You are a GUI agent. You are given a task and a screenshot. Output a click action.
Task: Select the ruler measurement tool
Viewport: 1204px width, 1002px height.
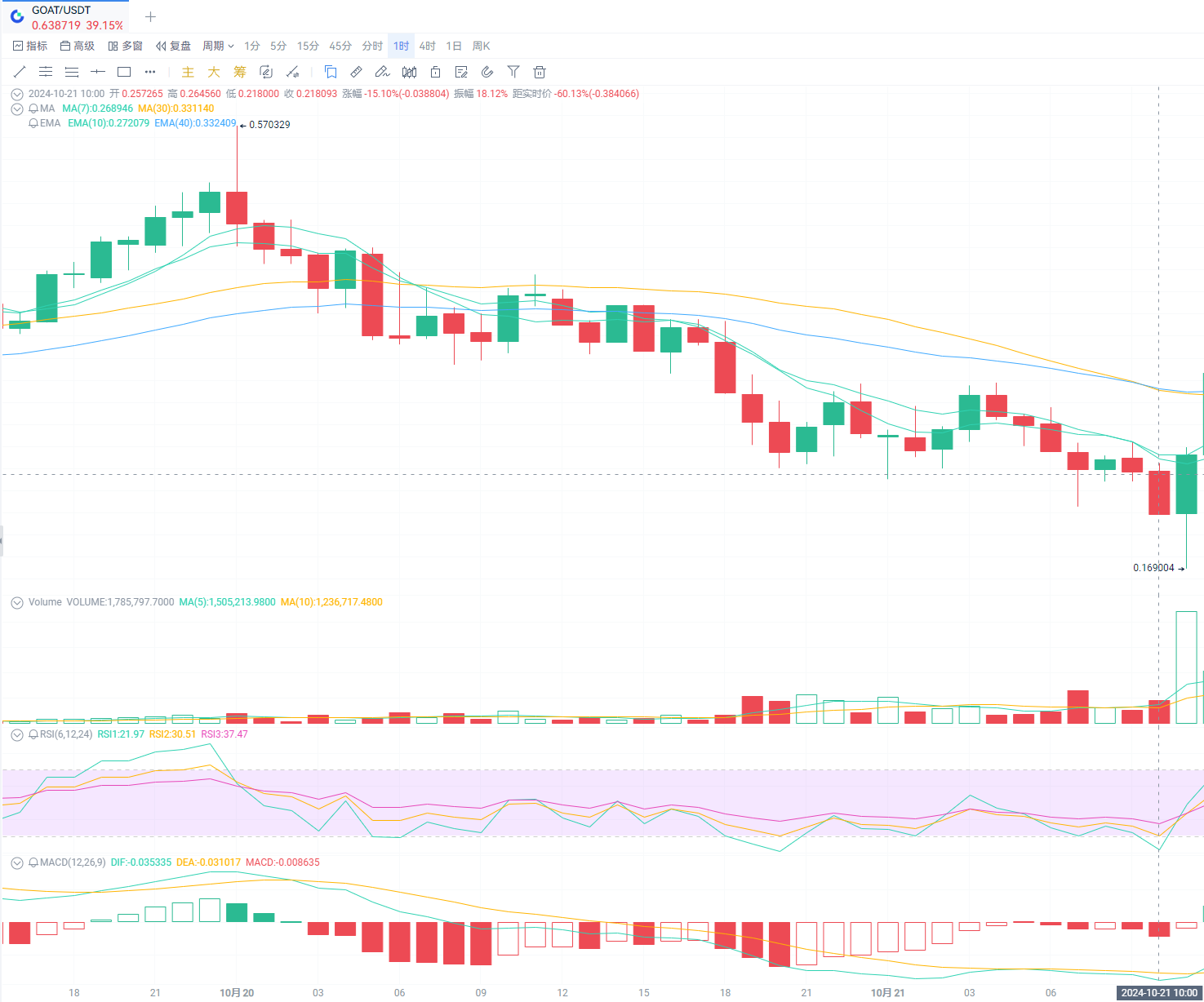pos(357,72)
